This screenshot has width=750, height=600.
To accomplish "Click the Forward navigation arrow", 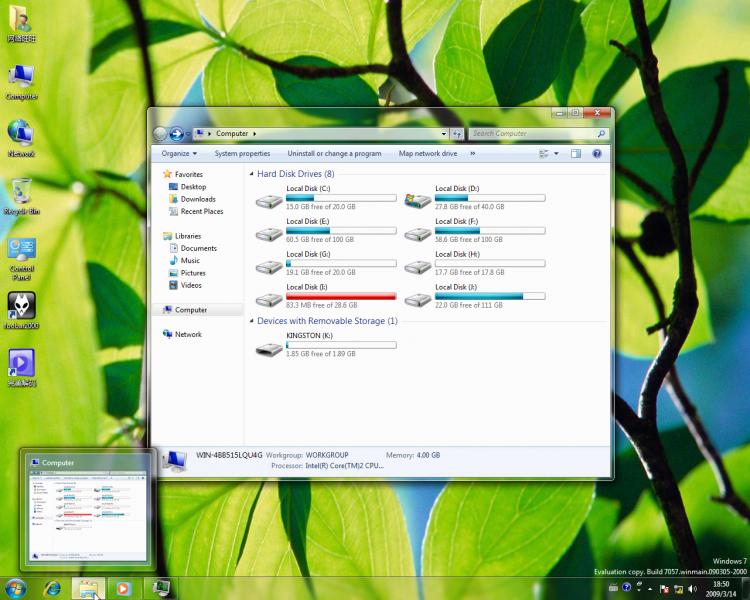I will 176,134.
